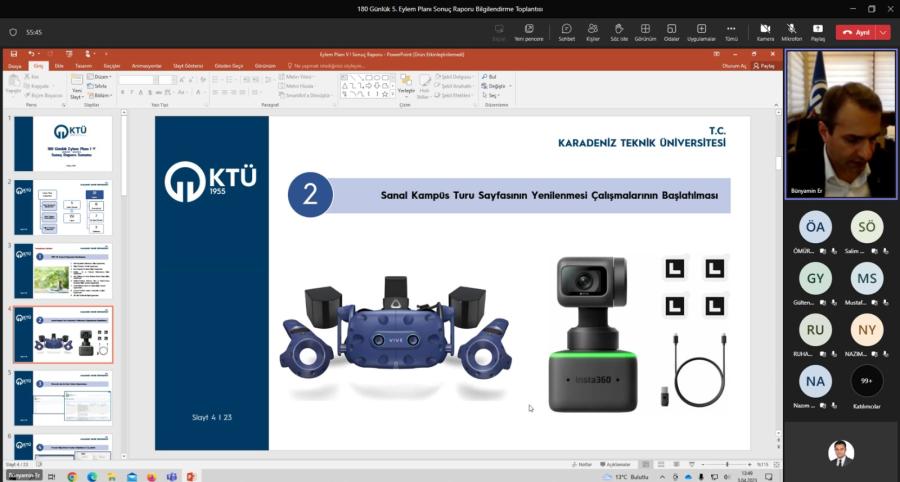Open new window (Yeni pencere) in meeting toolbar

coord(529,32)
